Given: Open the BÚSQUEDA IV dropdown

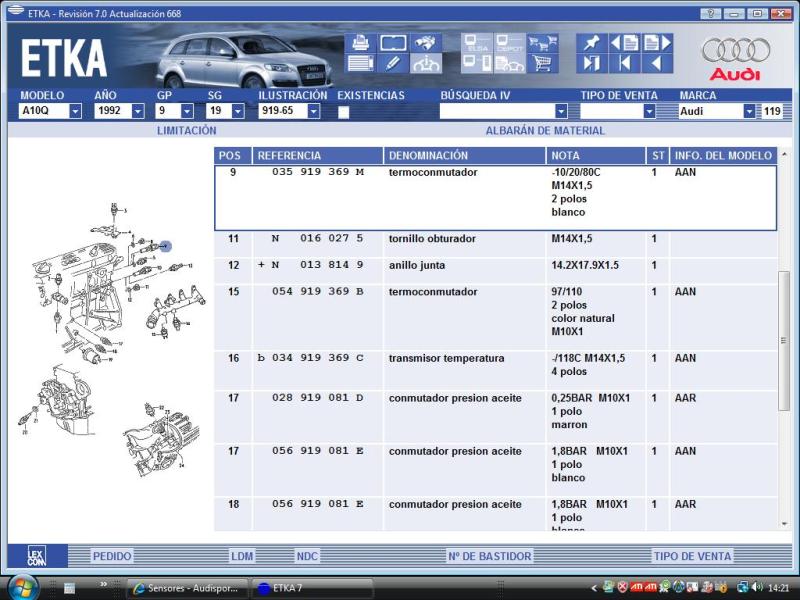Looking at the screenshot, I should click(x=561, y=111).
